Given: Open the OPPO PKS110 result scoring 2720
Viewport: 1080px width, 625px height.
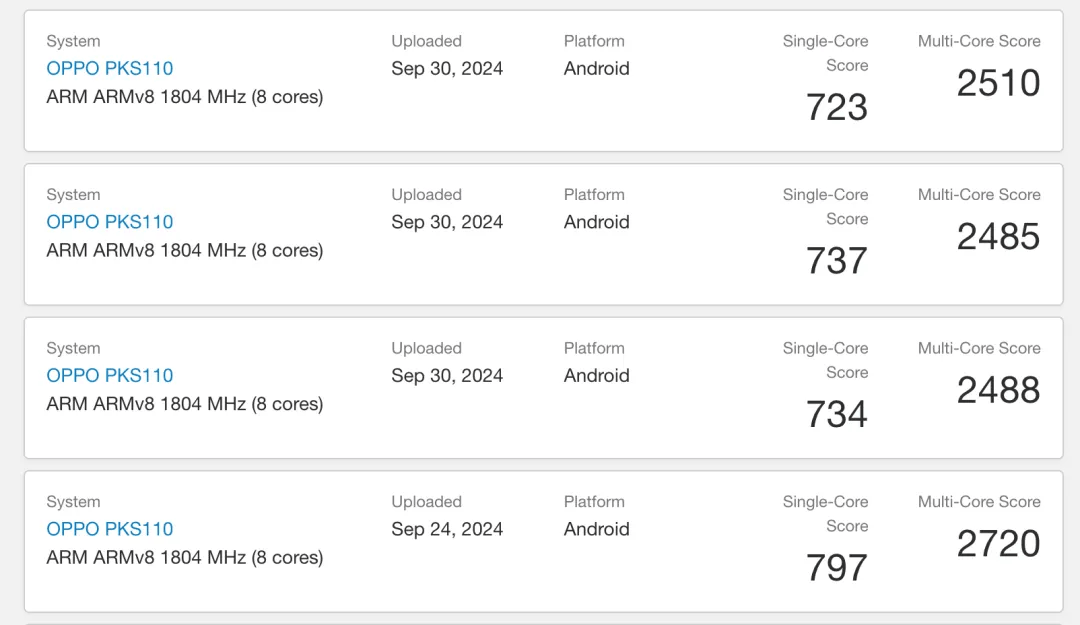Looking at the screenshot, I should (110, 529).
